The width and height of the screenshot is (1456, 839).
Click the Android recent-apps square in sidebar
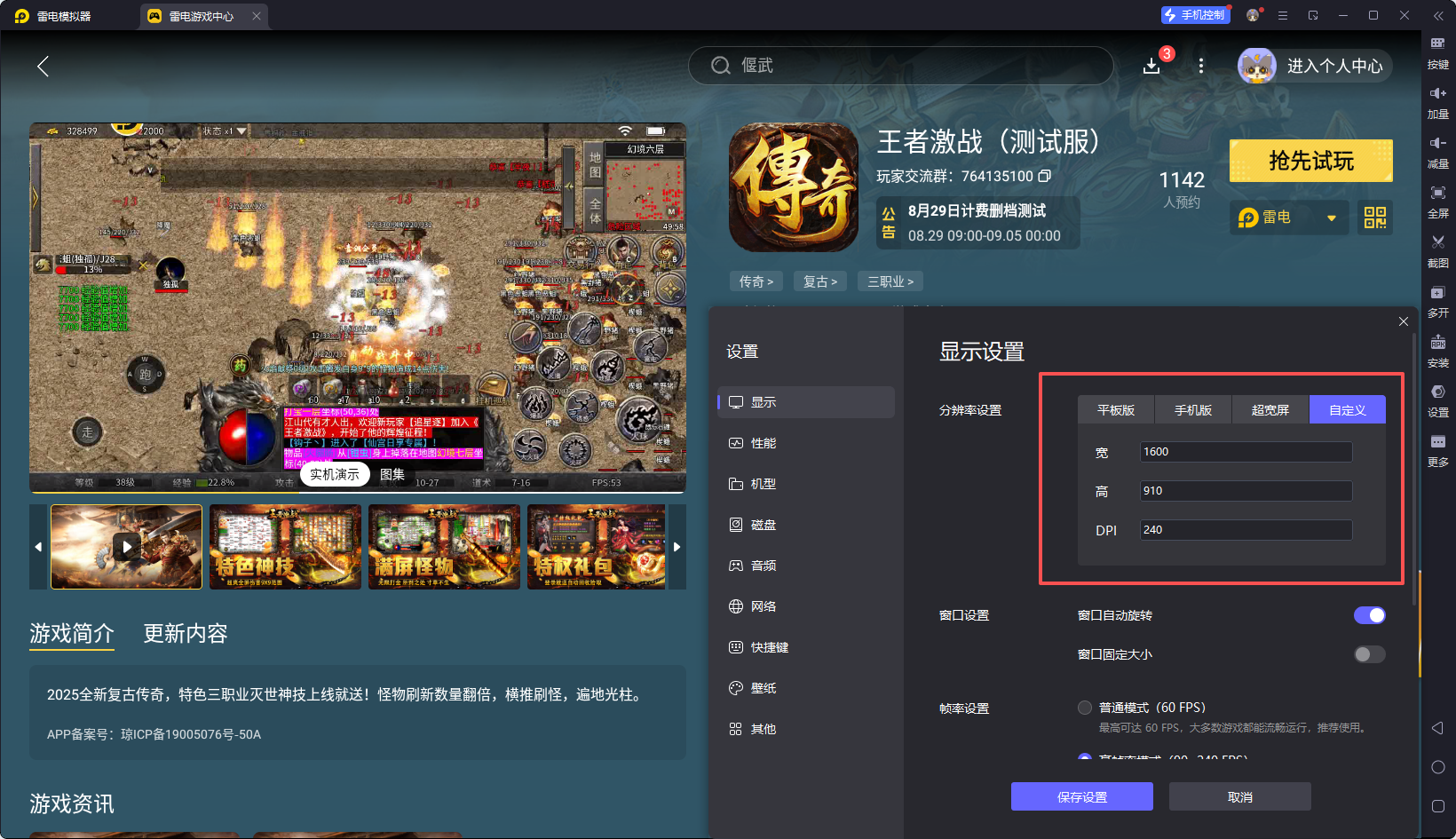point(1437,806)
